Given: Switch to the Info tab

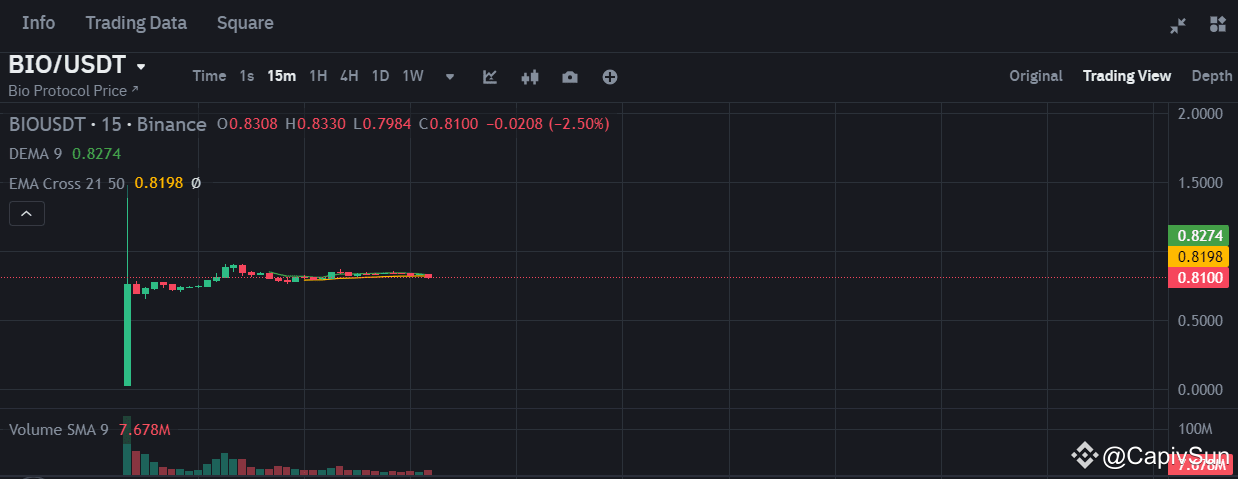Looking at the screenshot, I should [38, 23].
